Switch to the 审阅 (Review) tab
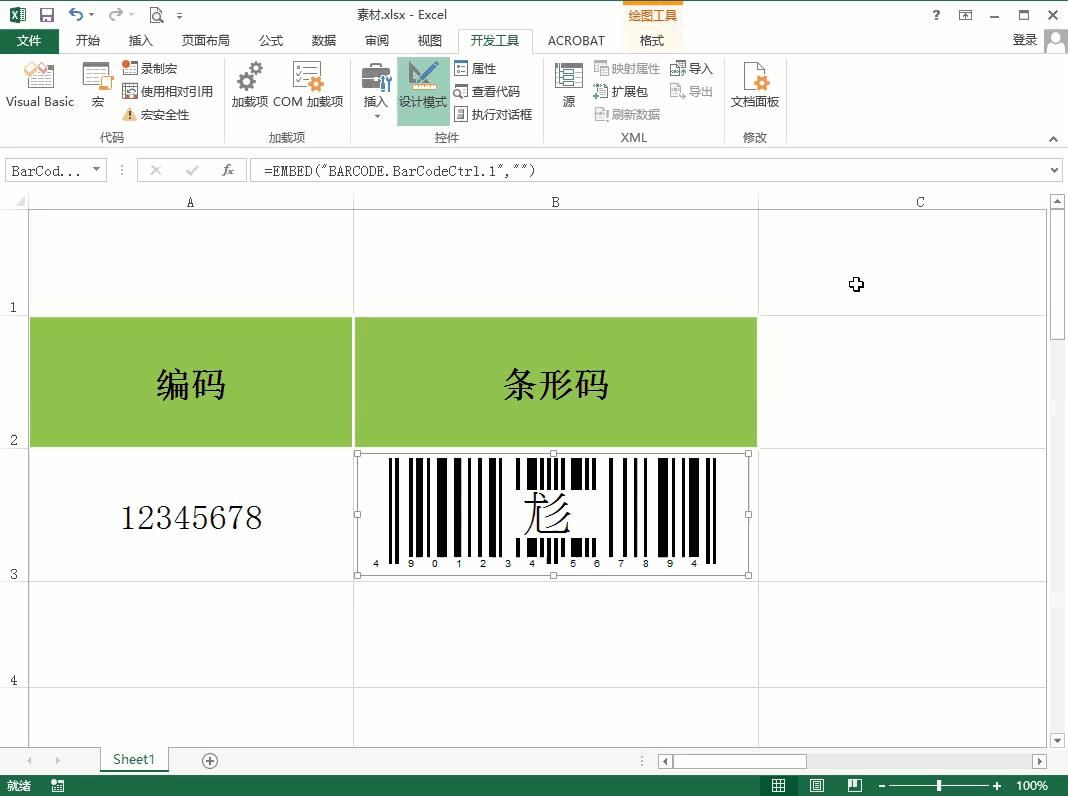1068x796 pixels. [x=377, y=41]
